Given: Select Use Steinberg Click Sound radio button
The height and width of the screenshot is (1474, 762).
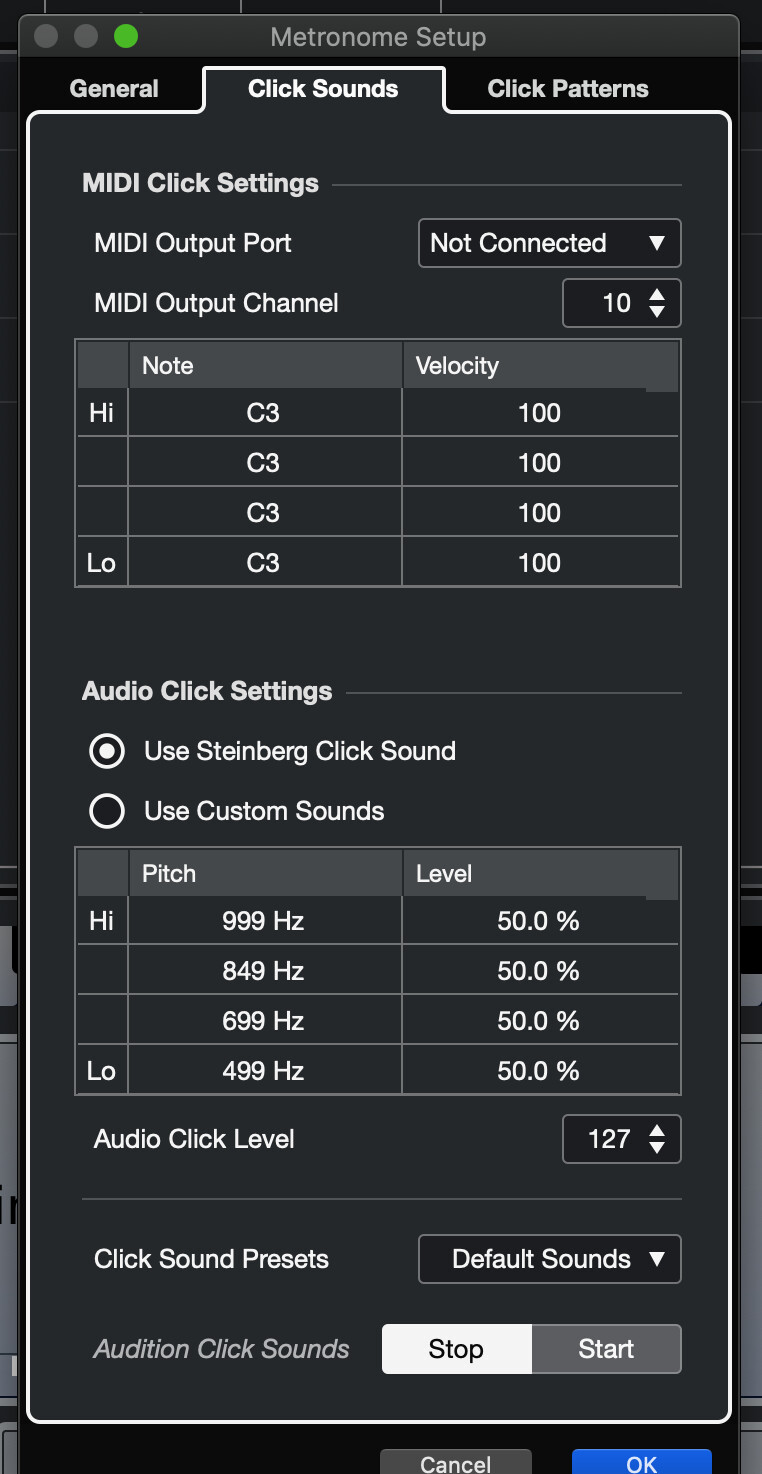Looking at the screenshot, I should [x=107, y=751].
